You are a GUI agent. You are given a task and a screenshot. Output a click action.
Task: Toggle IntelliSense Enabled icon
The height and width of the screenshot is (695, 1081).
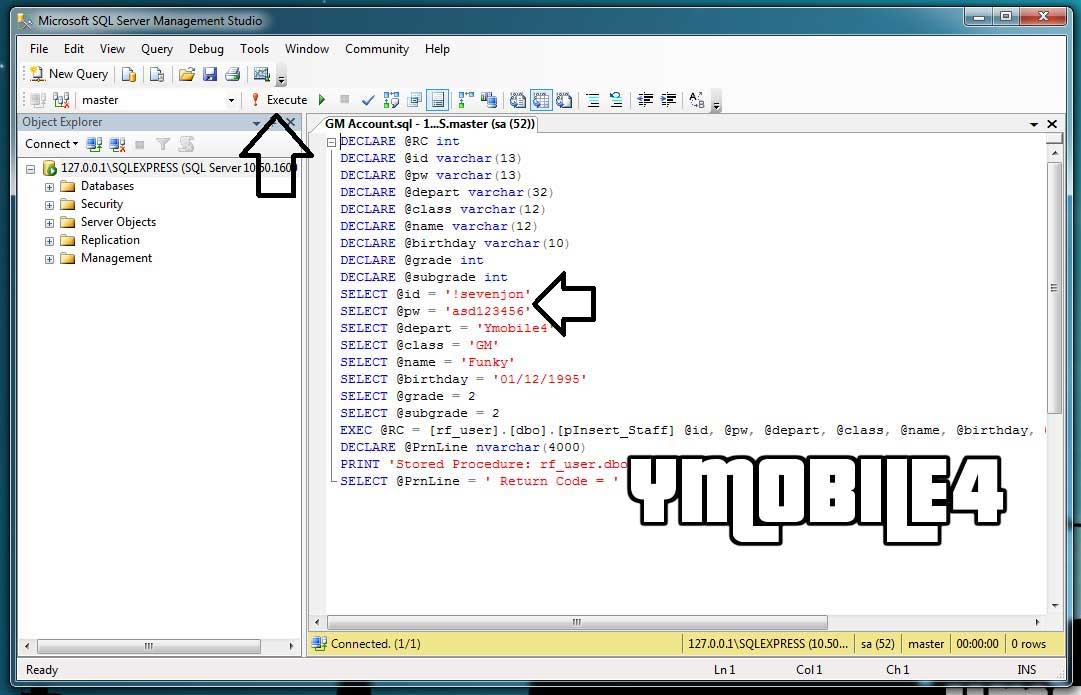(438, 101)
